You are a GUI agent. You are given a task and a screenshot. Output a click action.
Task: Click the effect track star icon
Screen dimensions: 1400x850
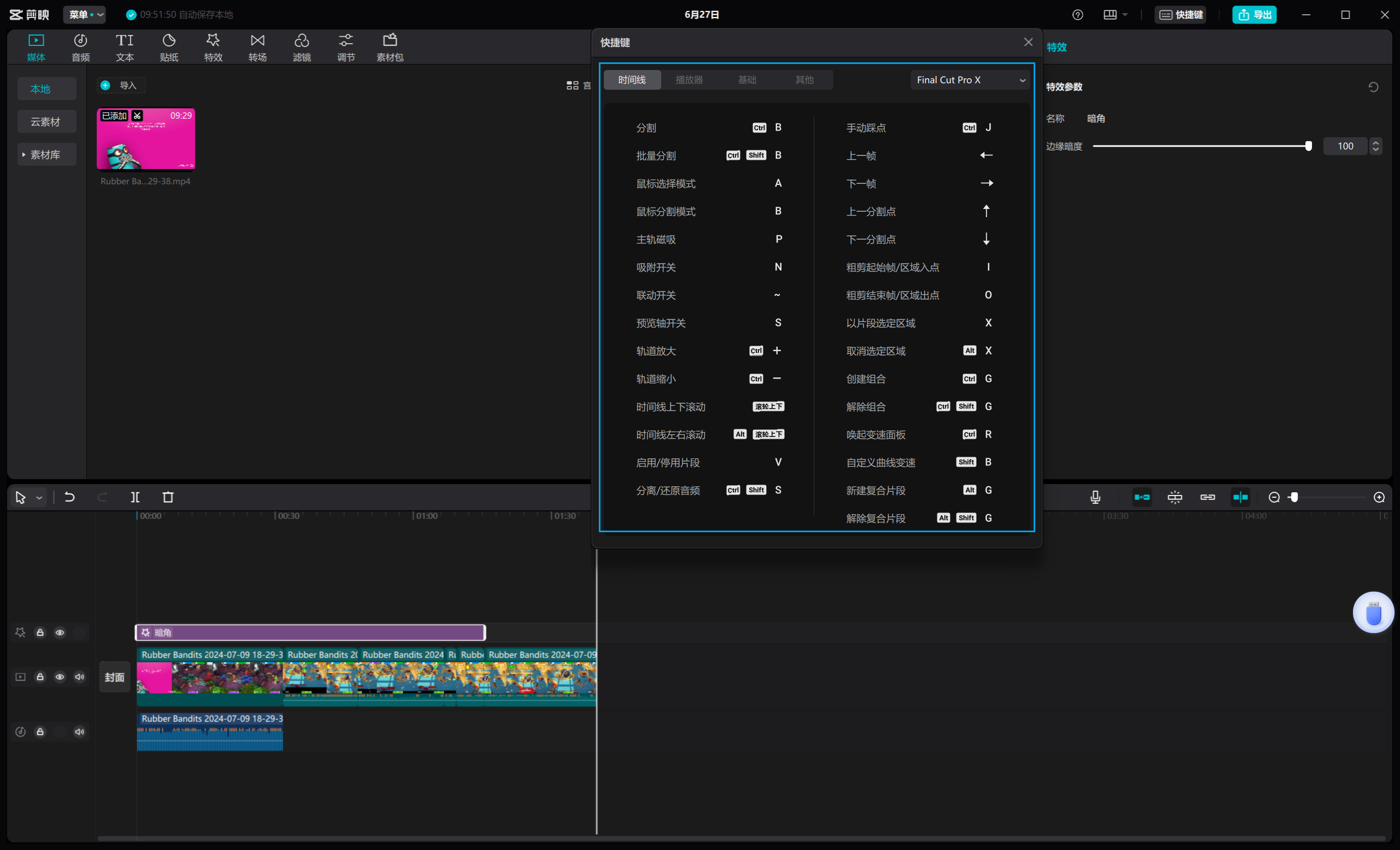20,632
